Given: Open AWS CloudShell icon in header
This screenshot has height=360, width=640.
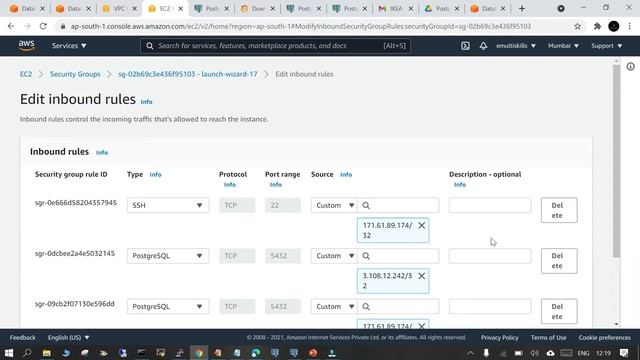Looking at the screenshot, I should coord(465,46).
